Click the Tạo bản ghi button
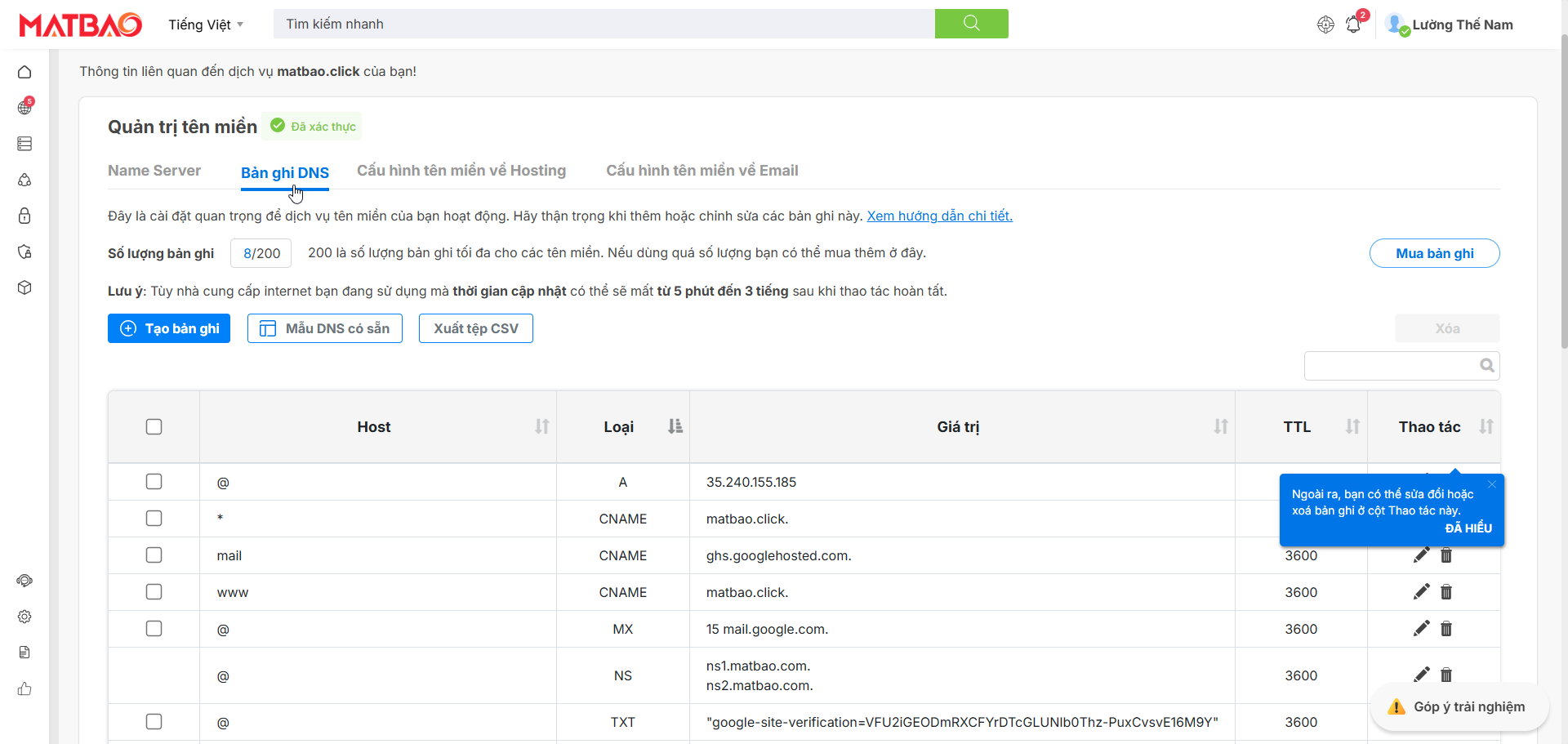1568x744 pixels. (169, 328)
